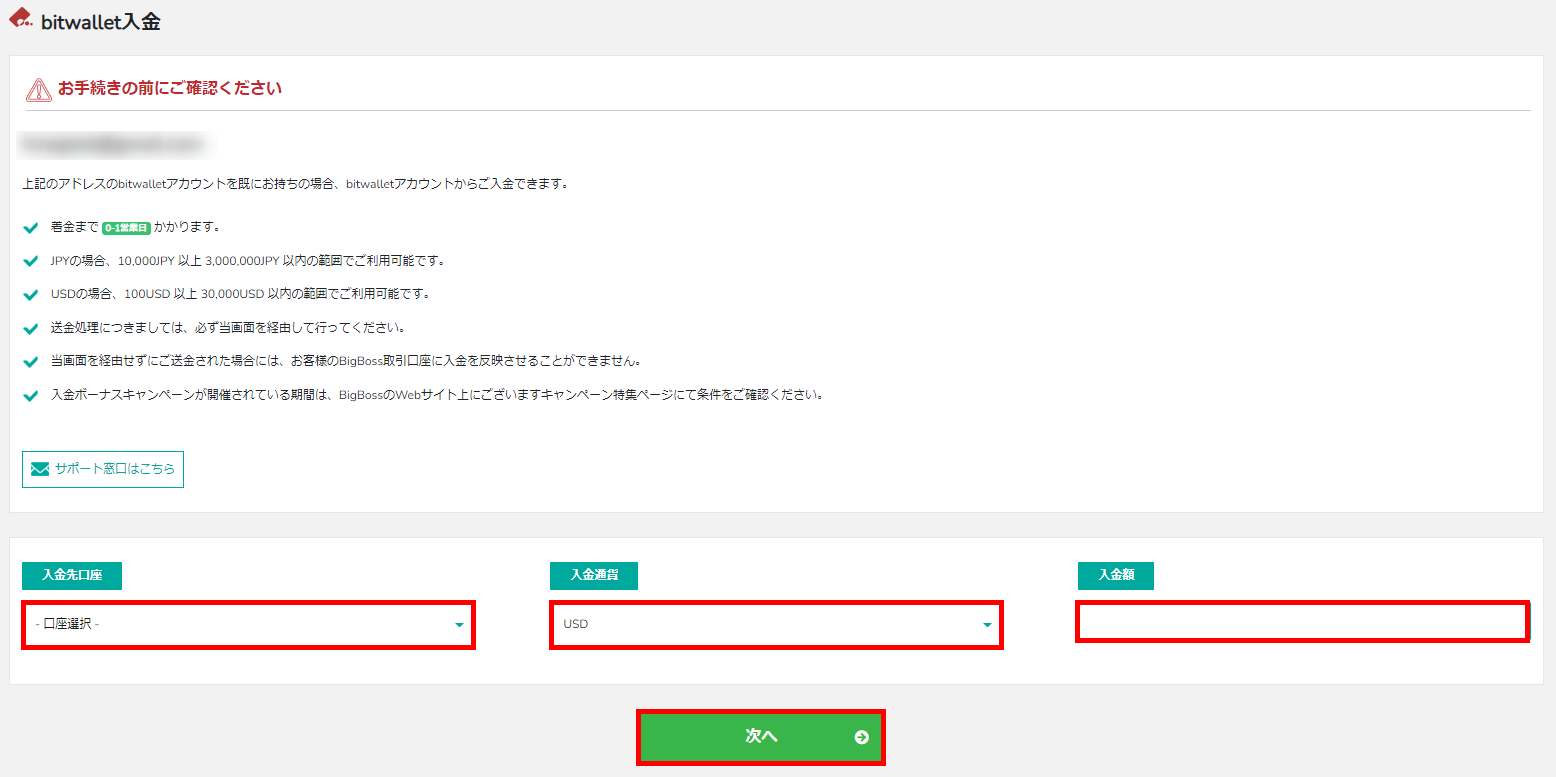This screenshot has height=777, width=1556.
Task: Click checkmark beside 当画面を経由せず line
Action: pyautogui.click(x=30, y=361)
